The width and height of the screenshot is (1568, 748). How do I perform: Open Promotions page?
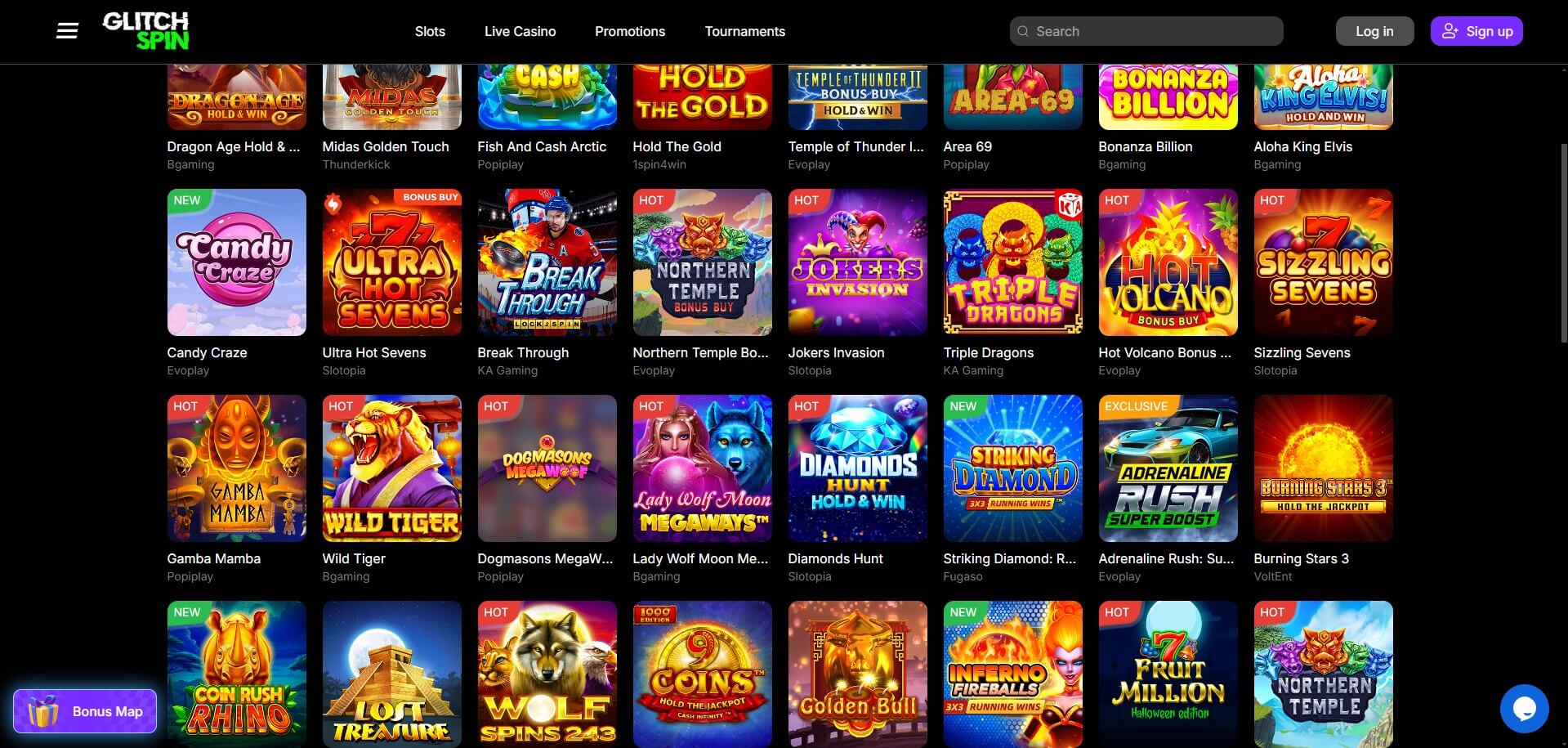pyautogui.click(x=630, y=31)
